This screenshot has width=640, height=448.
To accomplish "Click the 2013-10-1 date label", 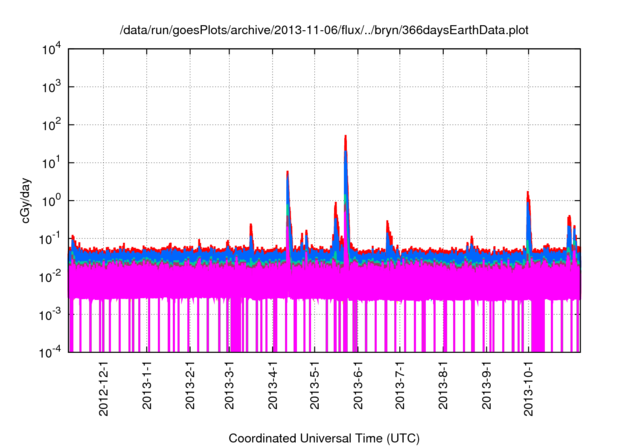I will point(529,388).
